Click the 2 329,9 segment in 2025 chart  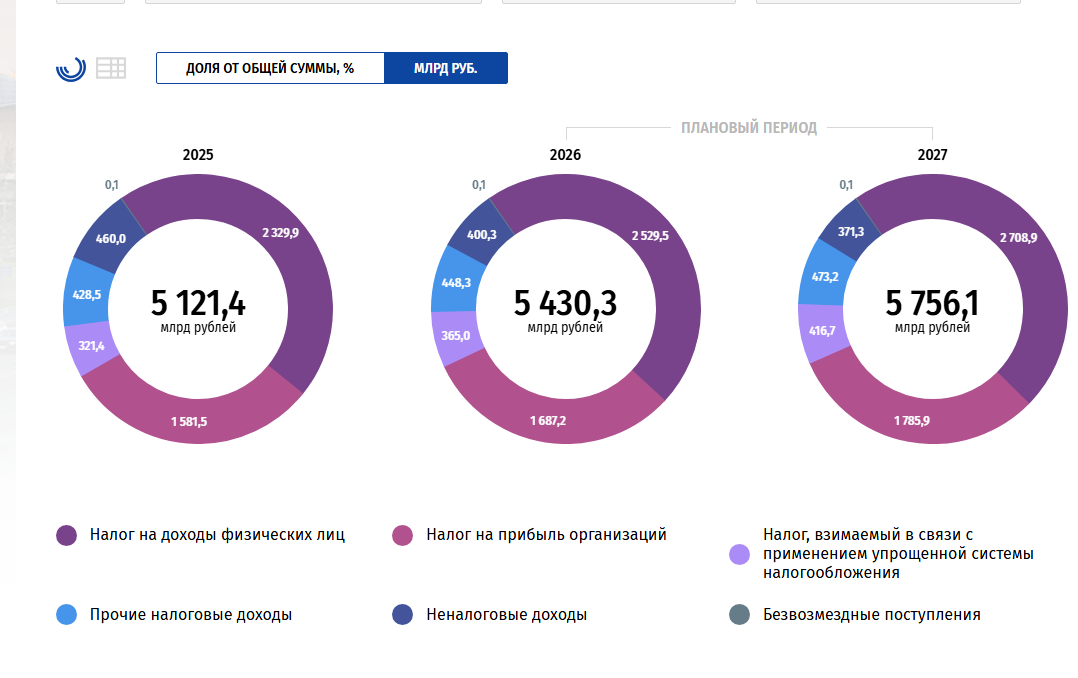click(x=281, y=232)
